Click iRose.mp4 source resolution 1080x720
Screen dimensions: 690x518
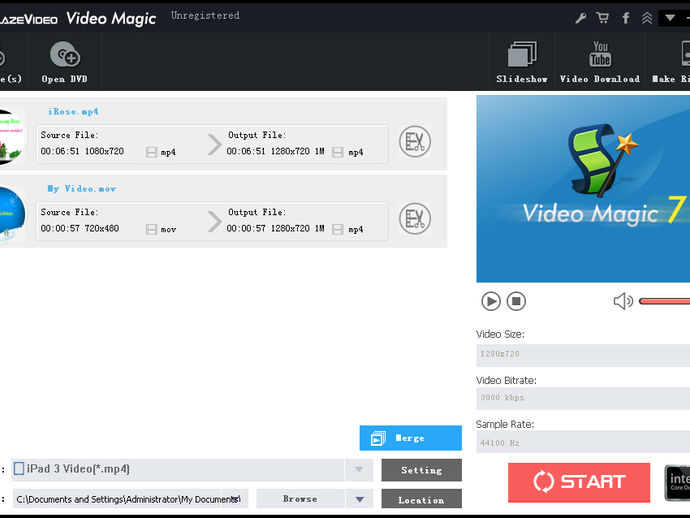point(104,151)
